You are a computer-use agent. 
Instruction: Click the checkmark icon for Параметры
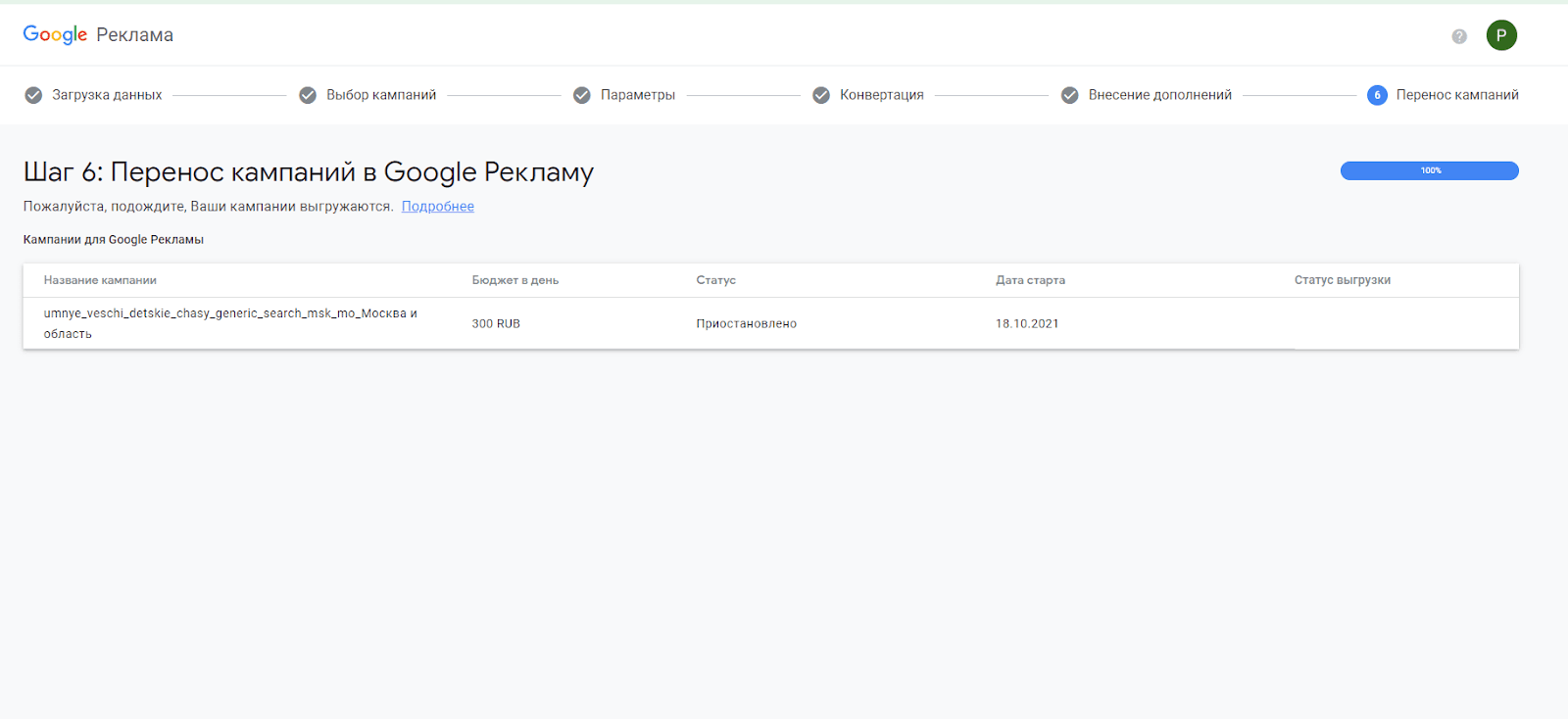click(x=582, y=95)
